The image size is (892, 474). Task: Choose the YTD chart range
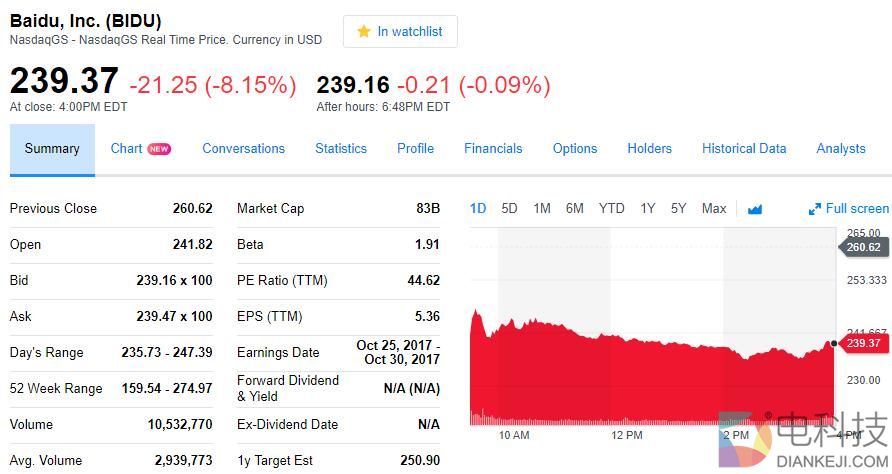(611, 209)
